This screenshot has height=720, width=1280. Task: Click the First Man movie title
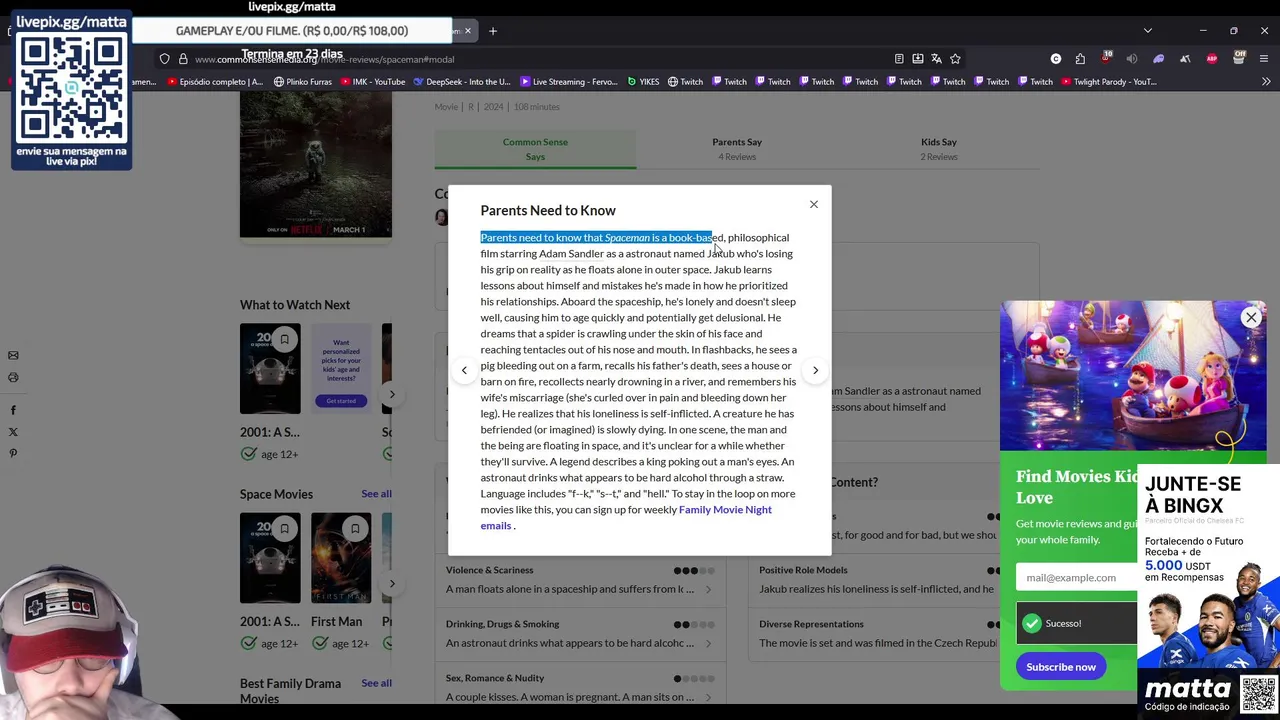click(x=336, y=622)
